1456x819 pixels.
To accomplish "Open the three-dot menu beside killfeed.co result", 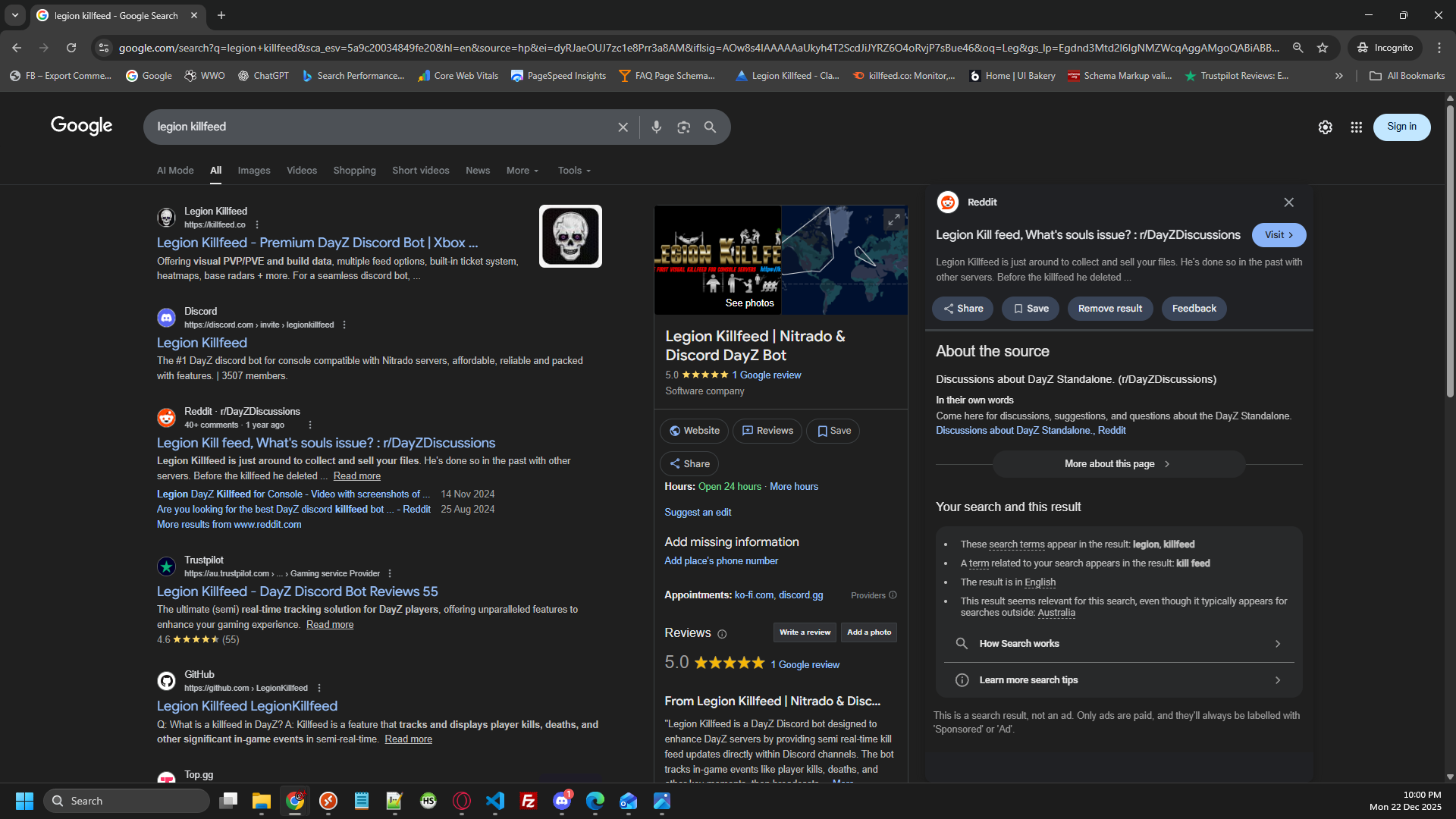I will coord(257,224).
